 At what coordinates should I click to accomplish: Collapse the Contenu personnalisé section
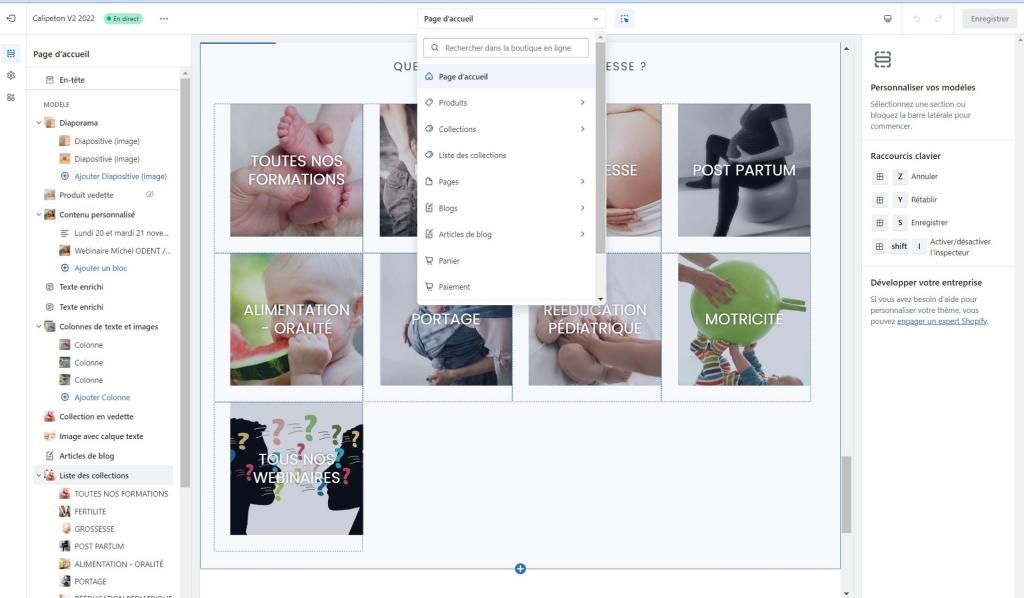pos(39,214)
